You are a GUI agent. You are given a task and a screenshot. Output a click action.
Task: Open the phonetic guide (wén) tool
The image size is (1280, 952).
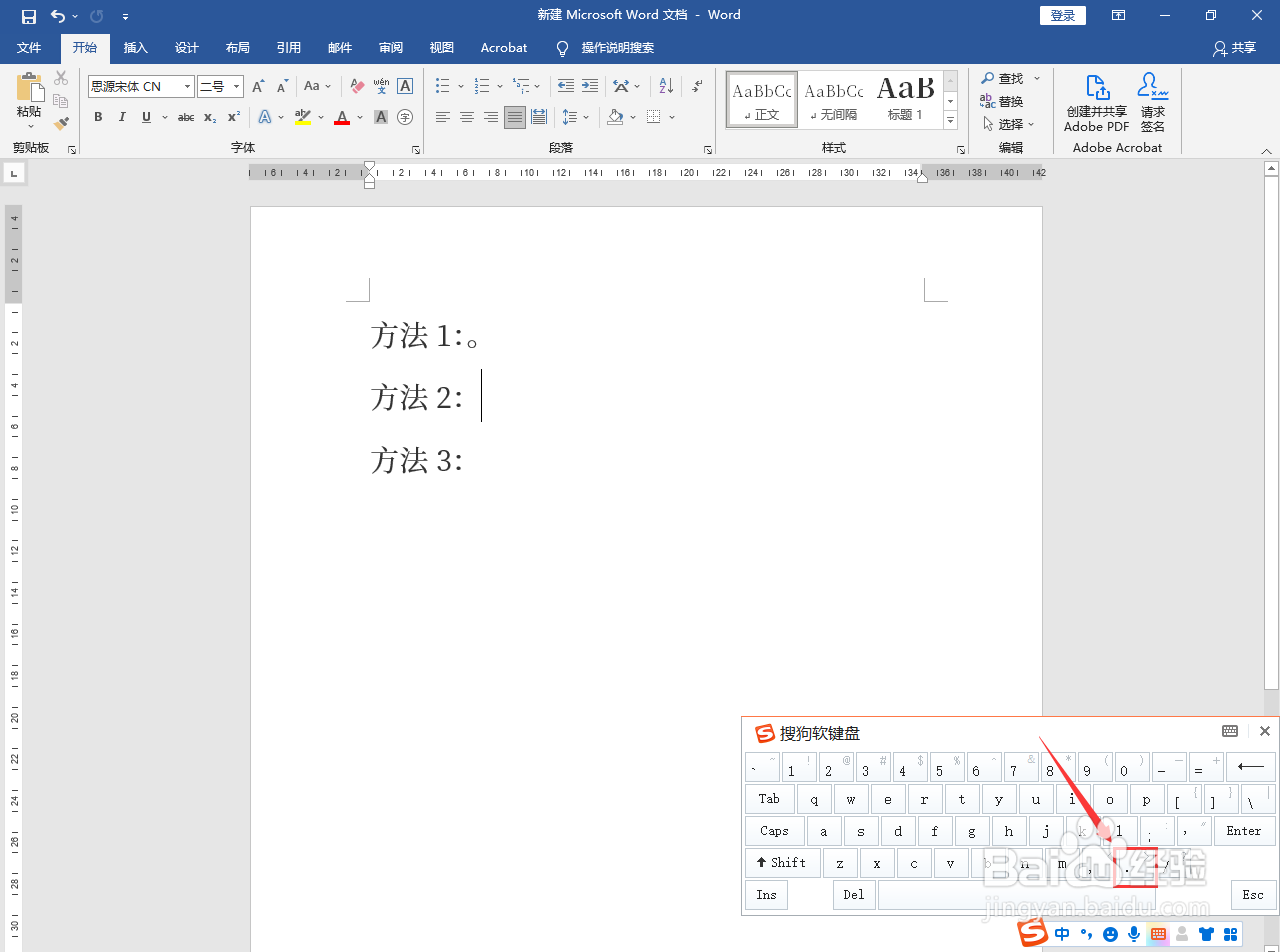[x=381, y=87]
